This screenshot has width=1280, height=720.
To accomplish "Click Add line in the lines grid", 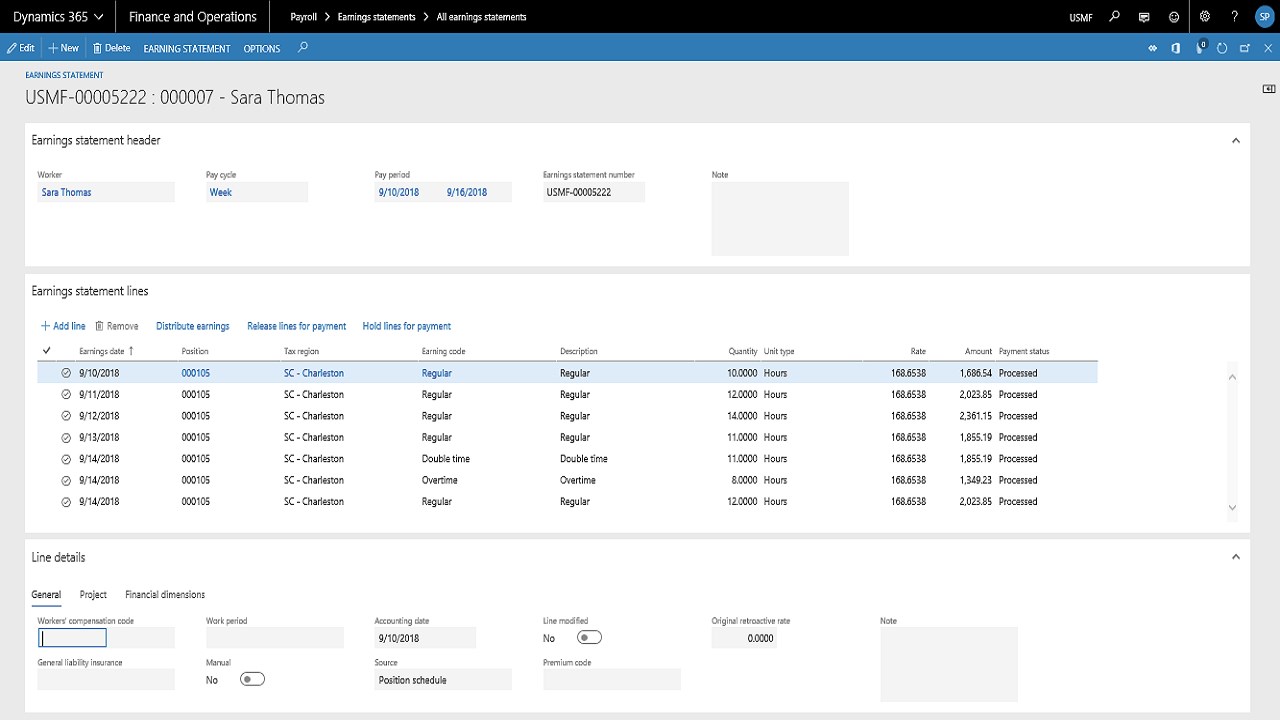I will tap(63, 326).
